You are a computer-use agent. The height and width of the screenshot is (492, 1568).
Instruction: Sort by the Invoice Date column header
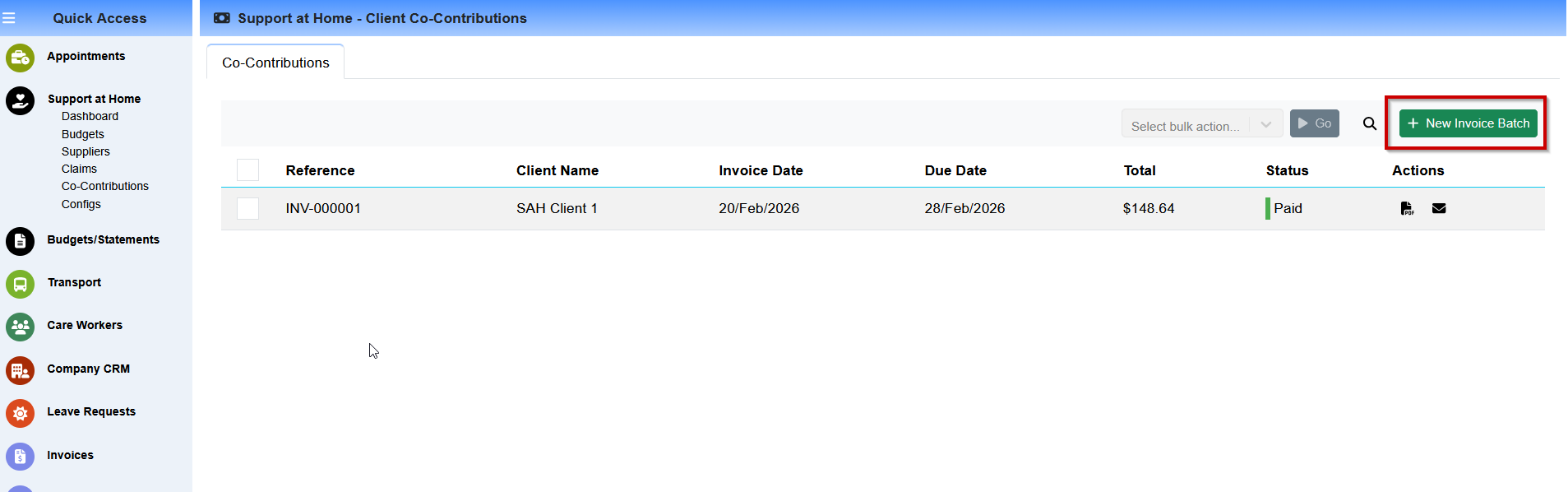761,170
